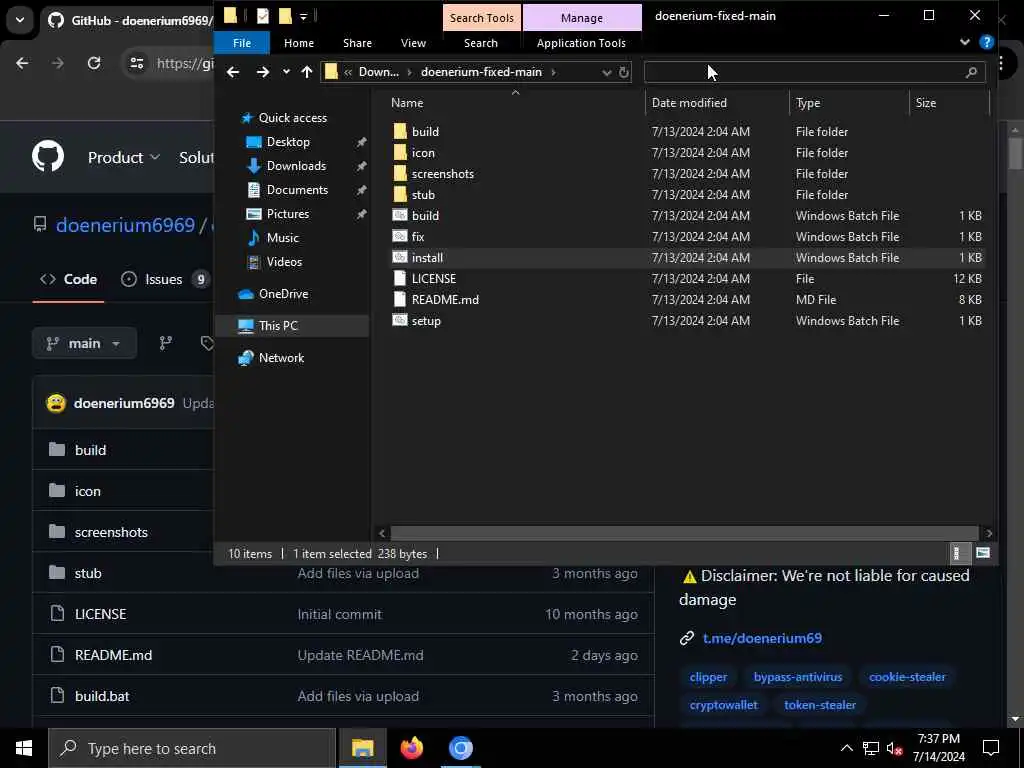This screenshot has height=768, width=1024.
Task: Select the setup batch file
Action: point(426,321)
